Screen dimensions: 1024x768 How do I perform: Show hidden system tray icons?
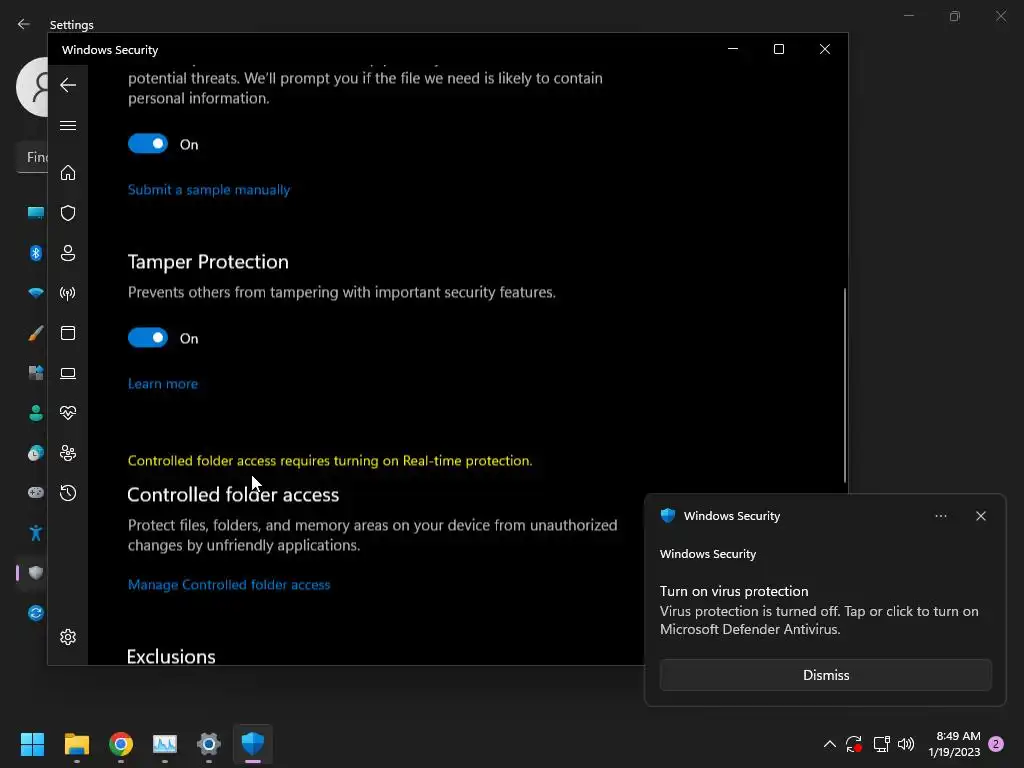click(829, 743)
